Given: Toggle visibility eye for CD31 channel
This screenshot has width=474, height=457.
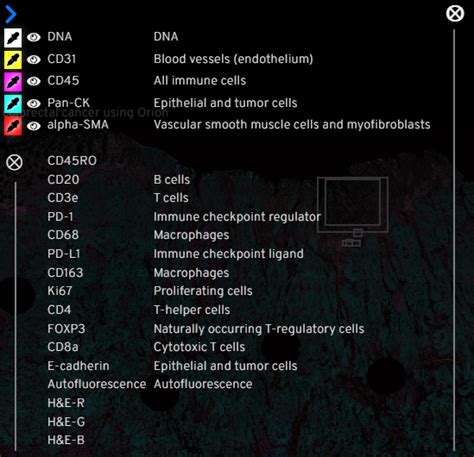Looking at the screenshot, I should (34, 59).
